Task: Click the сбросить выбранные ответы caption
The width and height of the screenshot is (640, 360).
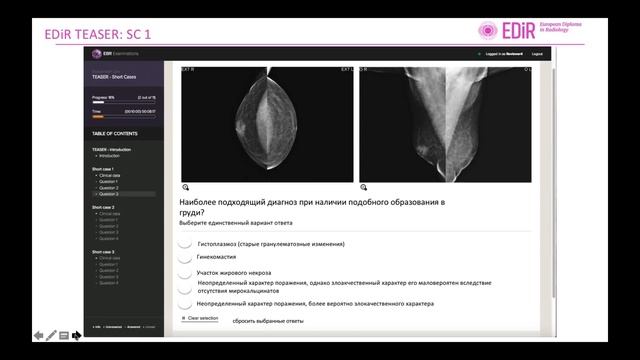Action: [x=268, y=321]
